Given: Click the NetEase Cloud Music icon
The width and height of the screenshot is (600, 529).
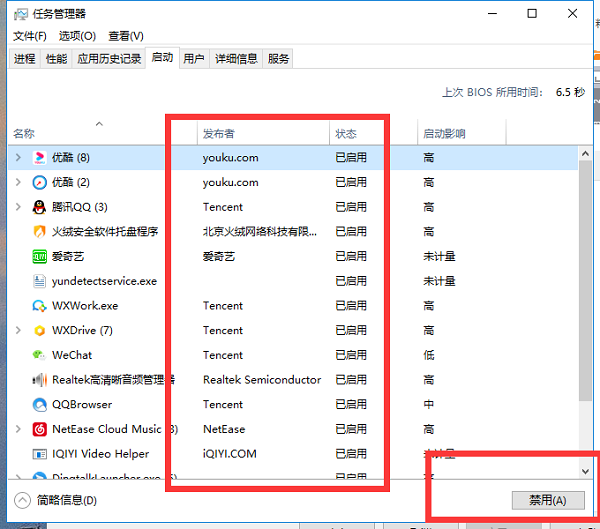Looking at the screenshot, I should [x=39, y=429].
